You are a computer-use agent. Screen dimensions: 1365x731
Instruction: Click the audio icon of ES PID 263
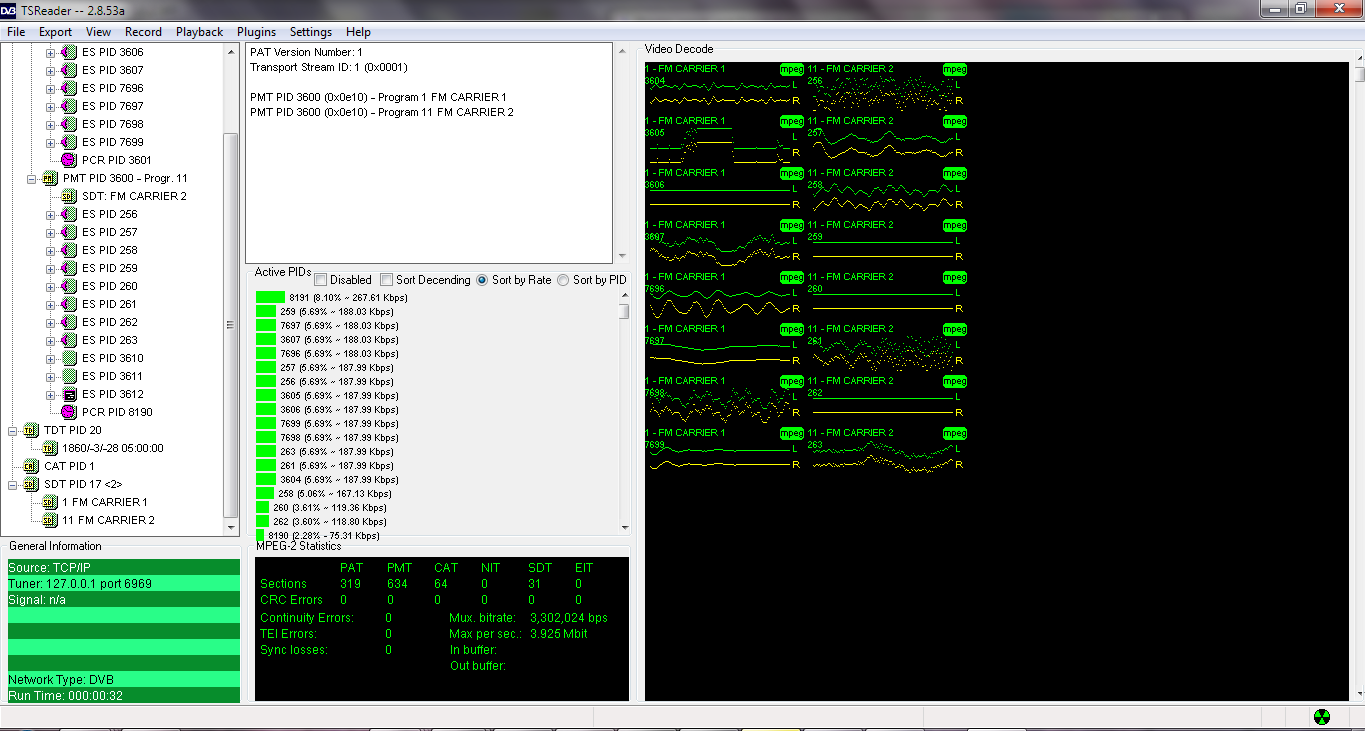click(x=68, y=340)
